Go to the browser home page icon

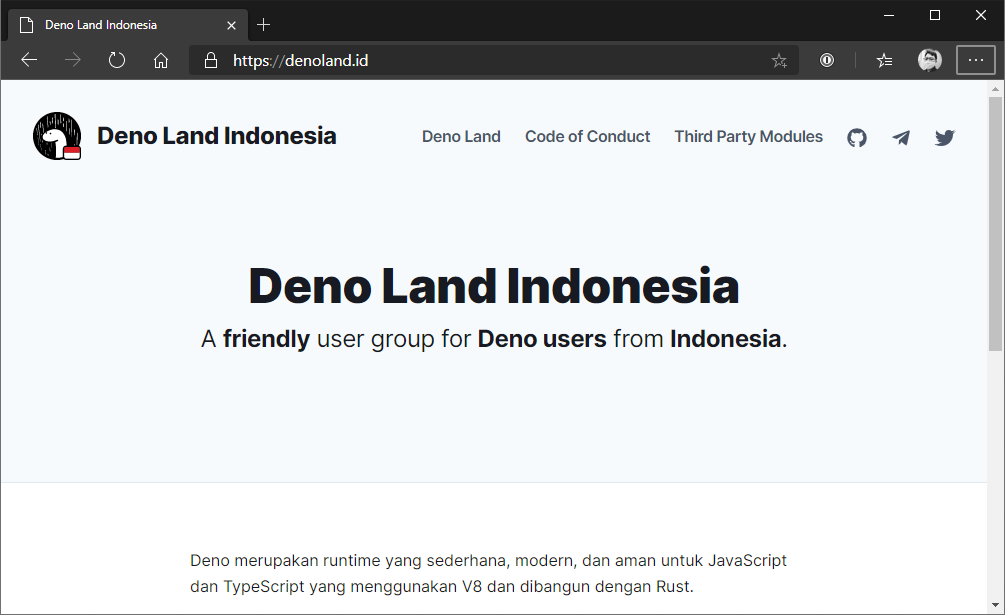161,60
